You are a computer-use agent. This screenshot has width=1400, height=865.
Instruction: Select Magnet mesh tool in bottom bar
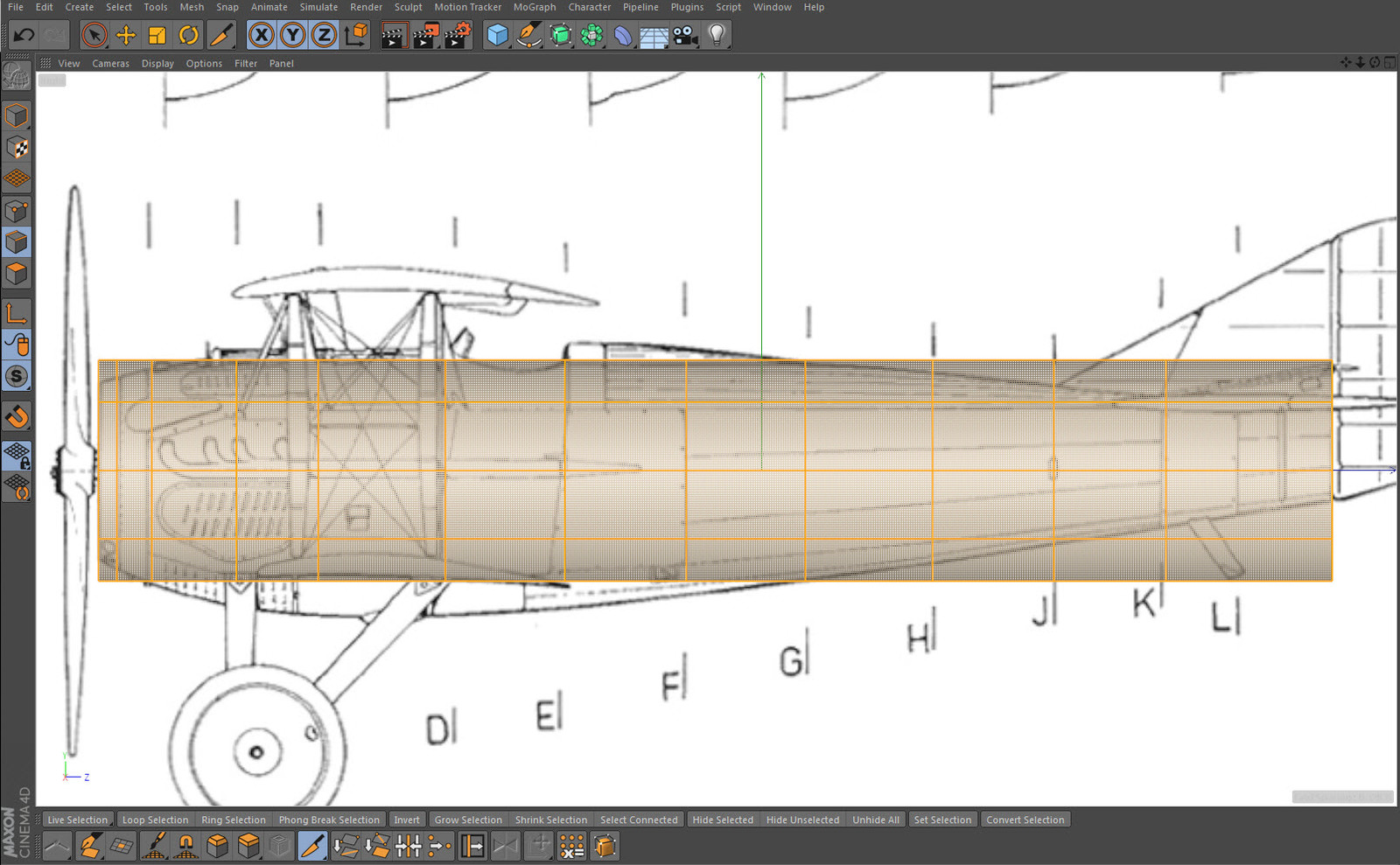pyautogui.click(x=185, y=846)
